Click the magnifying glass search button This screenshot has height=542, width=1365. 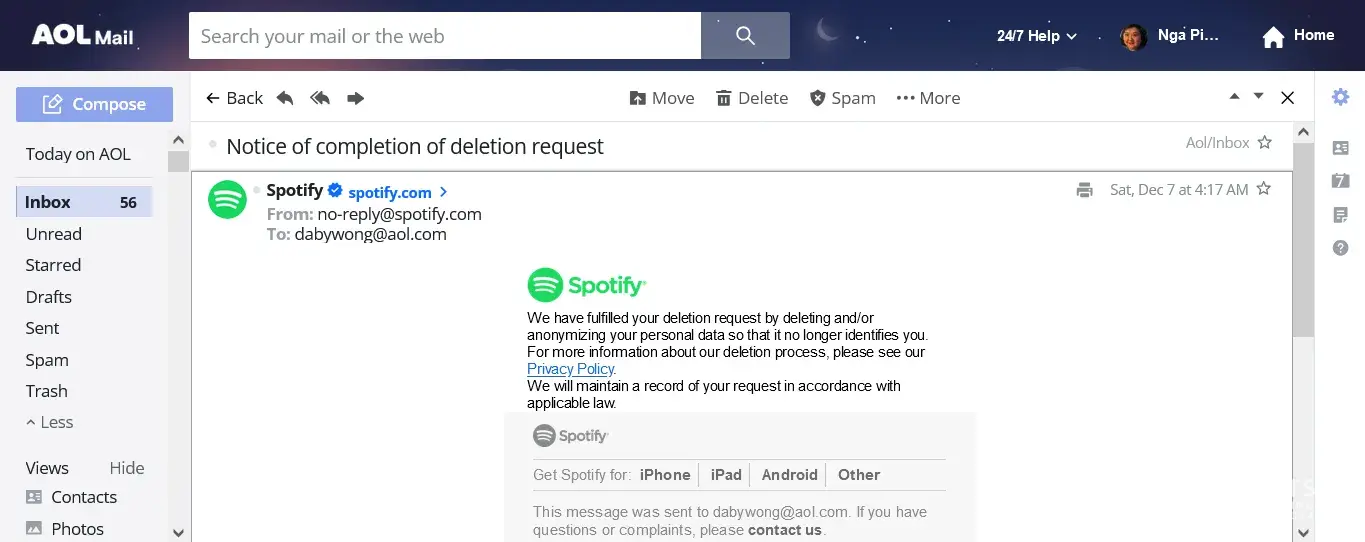click(x=745, y=36)
